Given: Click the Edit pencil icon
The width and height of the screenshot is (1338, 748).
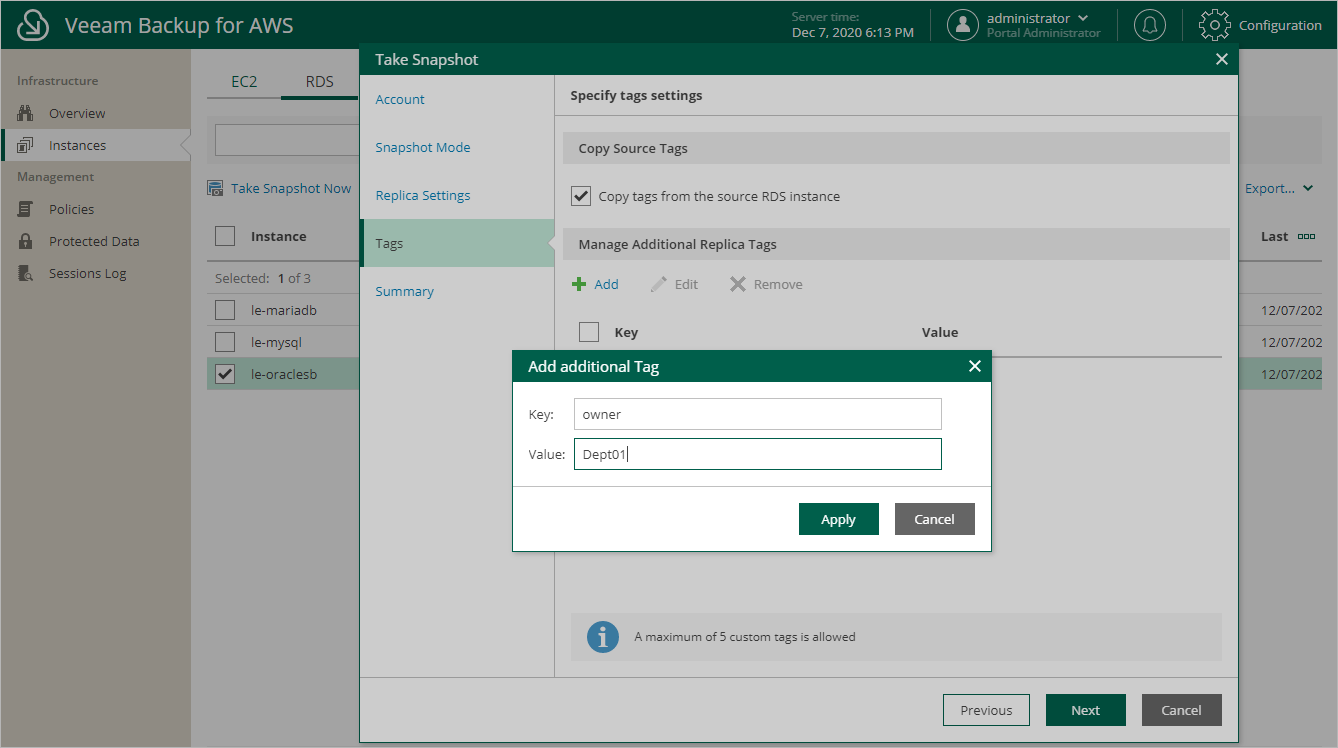Looking at the screenshot, I should tap(658, 284).
